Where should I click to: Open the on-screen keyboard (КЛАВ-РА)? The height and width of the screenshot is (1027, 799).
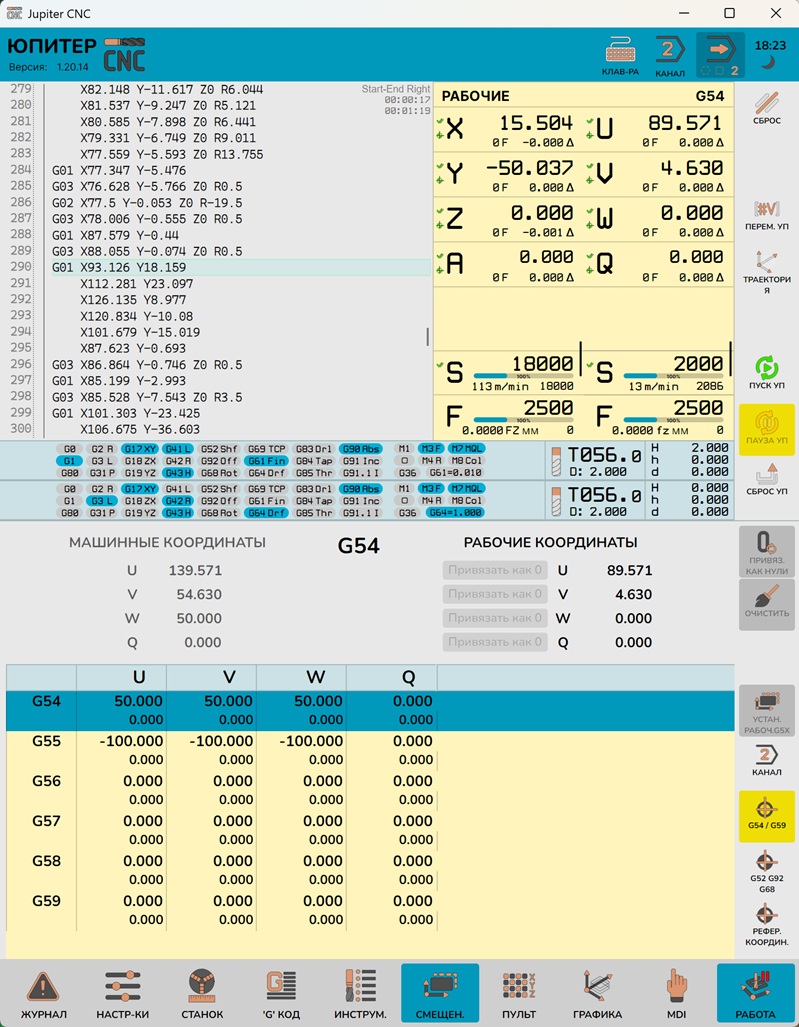point(620,56)
